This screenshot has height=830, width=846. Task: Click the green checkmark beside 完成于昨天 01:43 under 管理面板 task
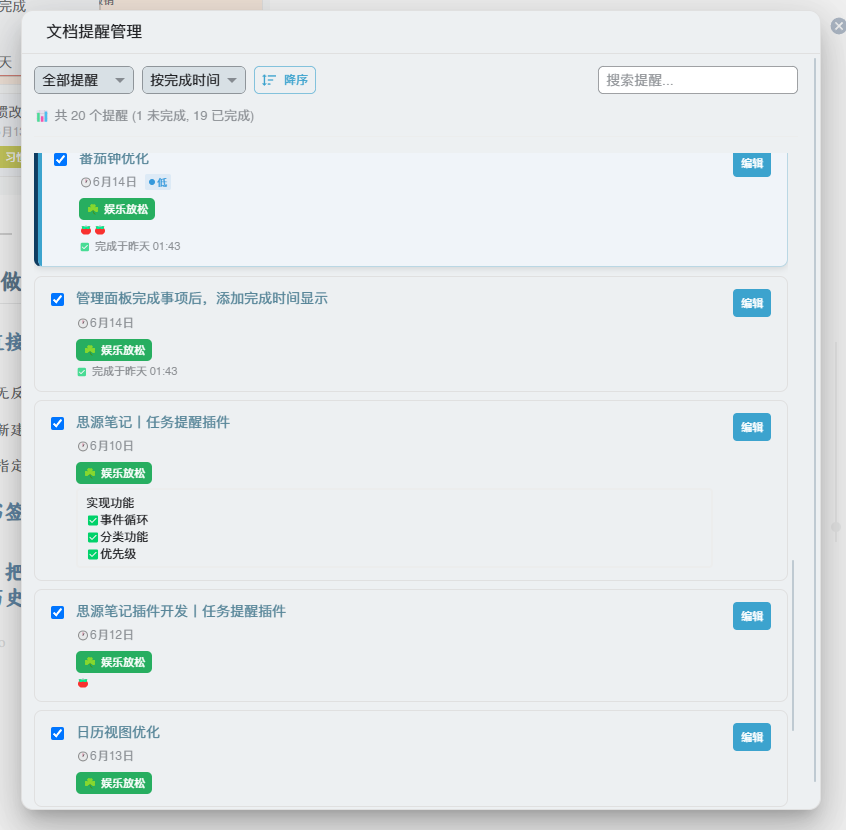coord(82,371)
